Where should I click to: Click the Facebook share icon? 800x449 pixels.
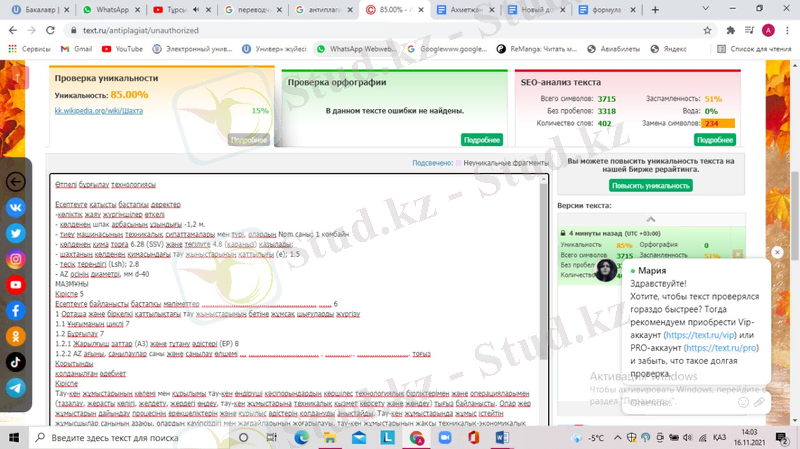point(16,311)
